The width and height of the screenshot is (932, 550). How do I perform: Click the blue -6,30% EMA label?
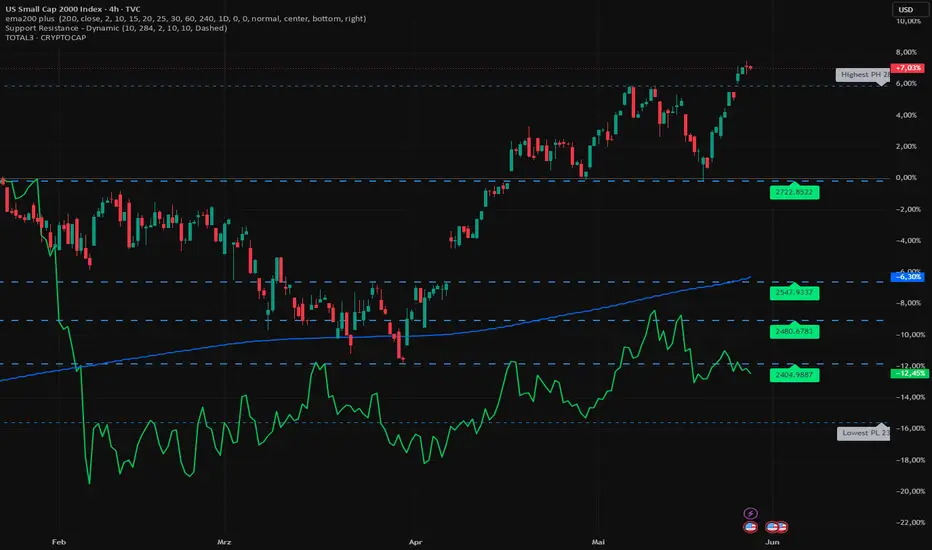907,276
